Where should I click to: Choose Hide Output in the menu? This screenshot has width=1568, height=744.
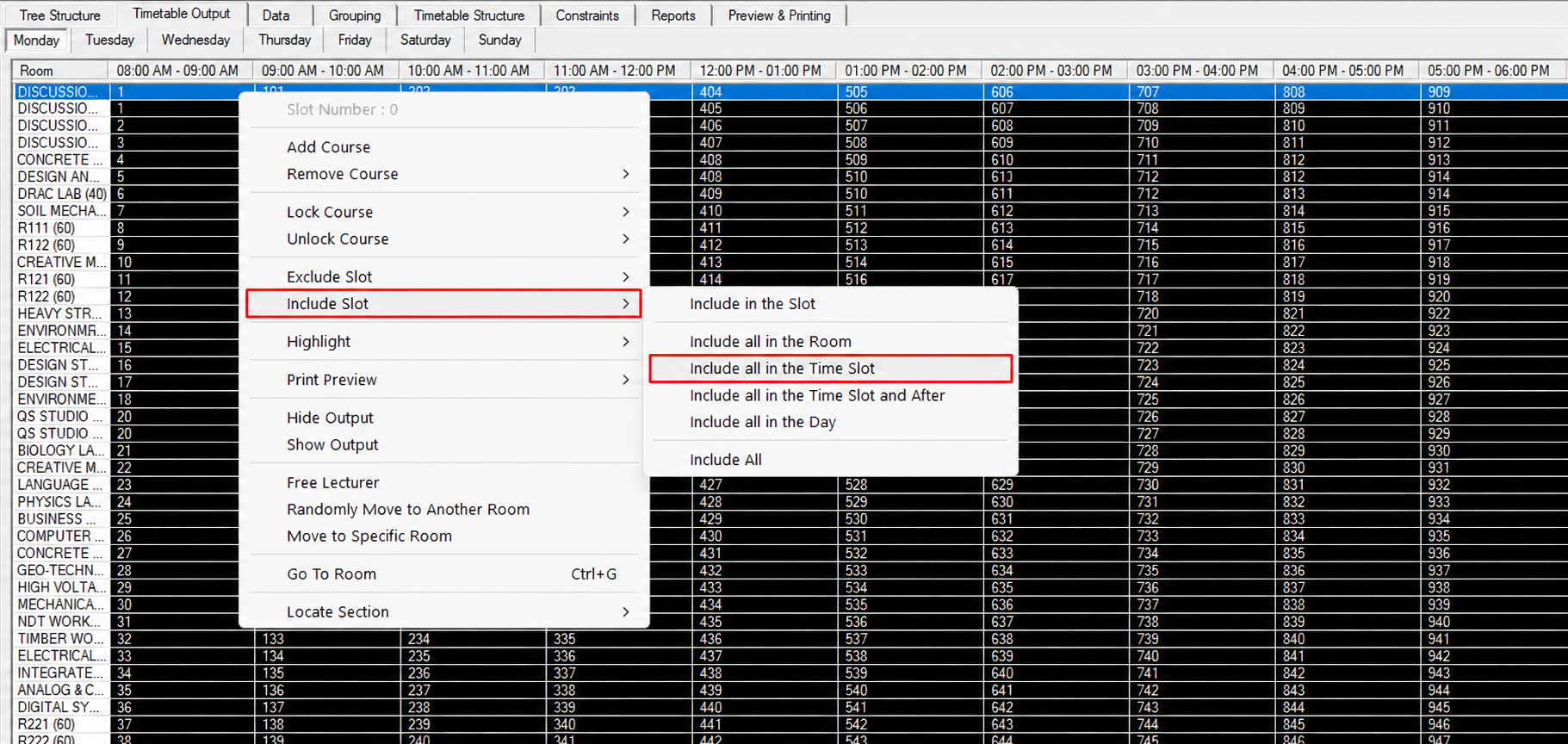click(x=443, y=418)
